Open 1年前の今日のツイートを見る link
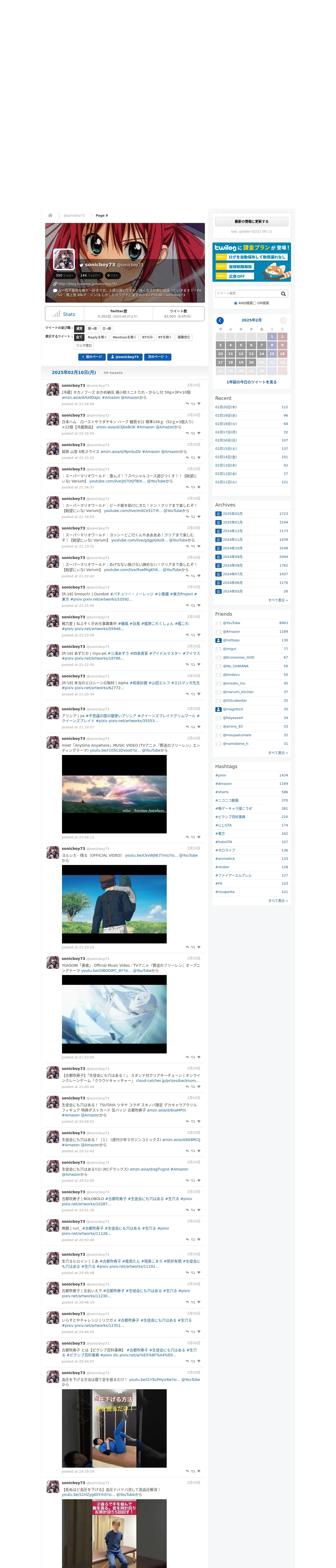Screen dimensions: 336x1568 (251, 382)
